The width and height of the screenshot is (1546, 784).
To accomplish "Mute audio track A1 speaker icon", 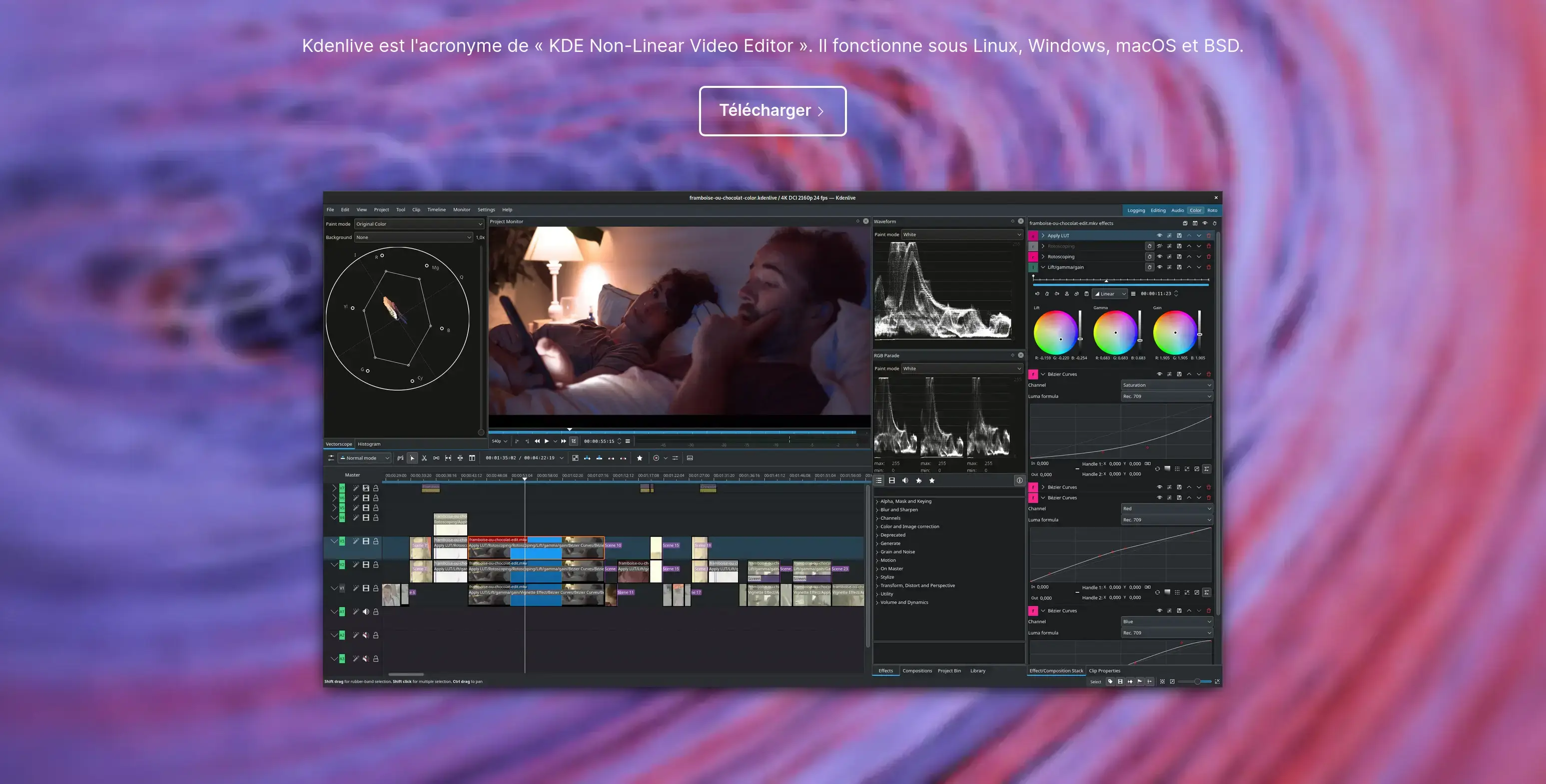I will point(365,612).
